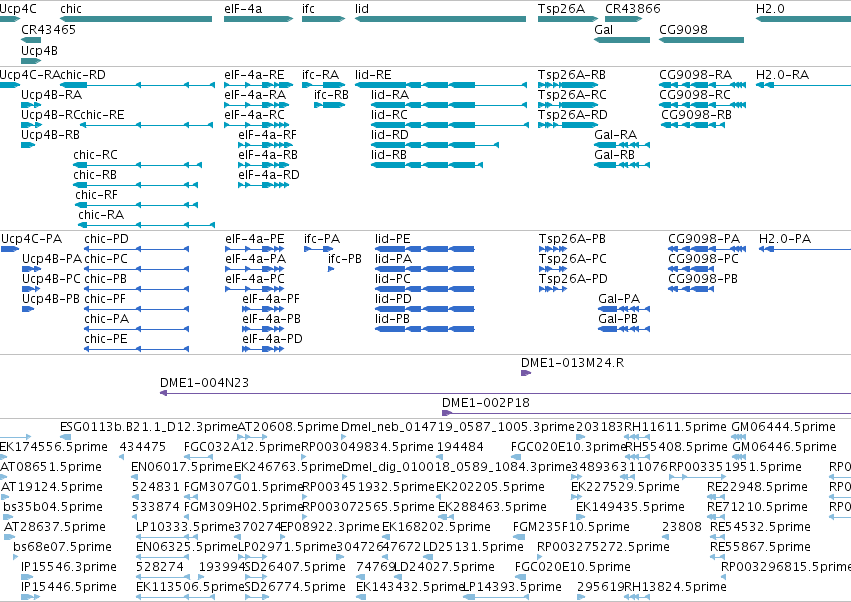
Task: Select the eIF-4a-RD transcript label
Action: click(269, 175)
